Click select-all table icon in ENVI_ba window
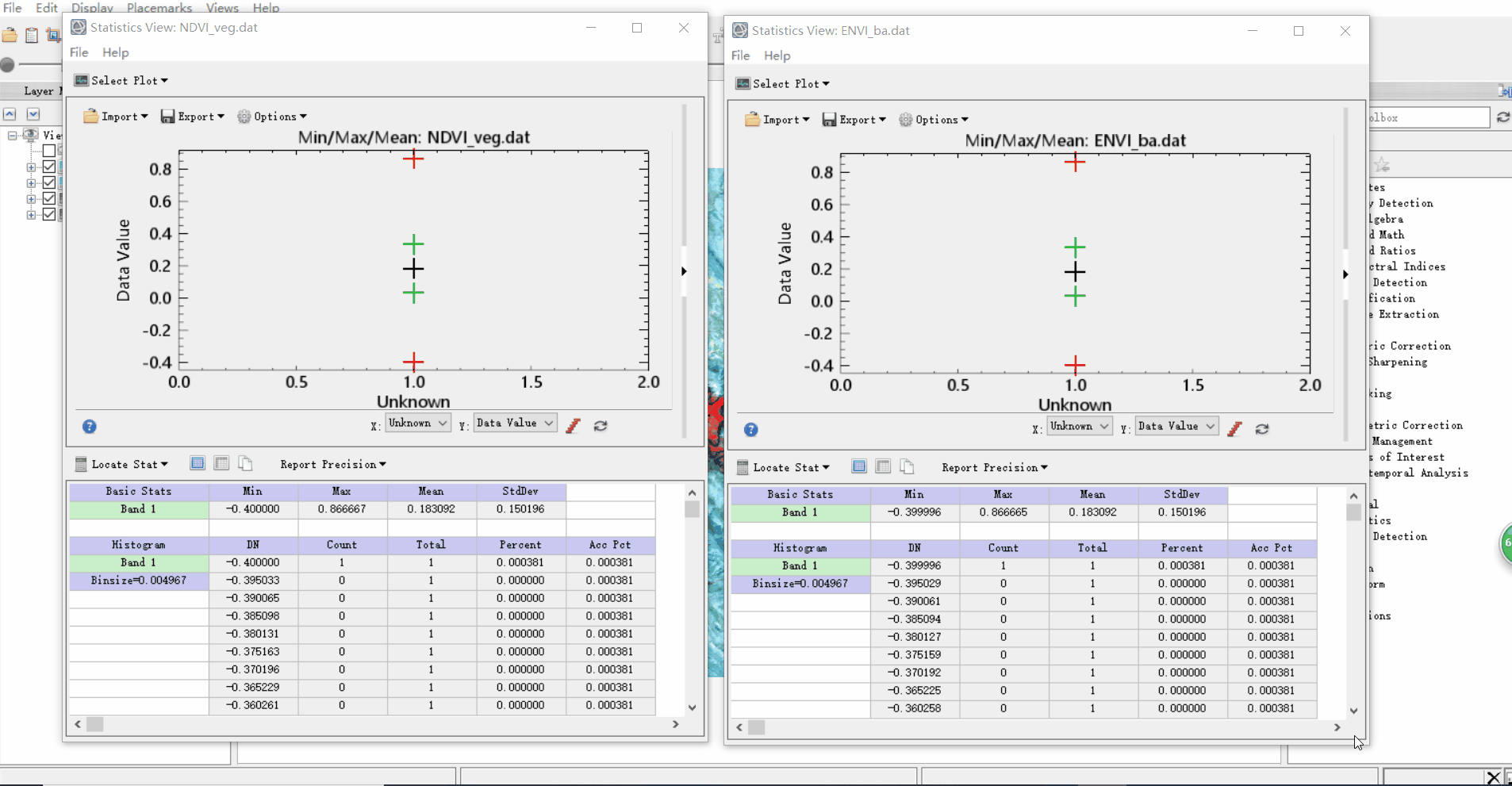The width and height of the screenshot is (1512, 786). (x=859, y=466)
